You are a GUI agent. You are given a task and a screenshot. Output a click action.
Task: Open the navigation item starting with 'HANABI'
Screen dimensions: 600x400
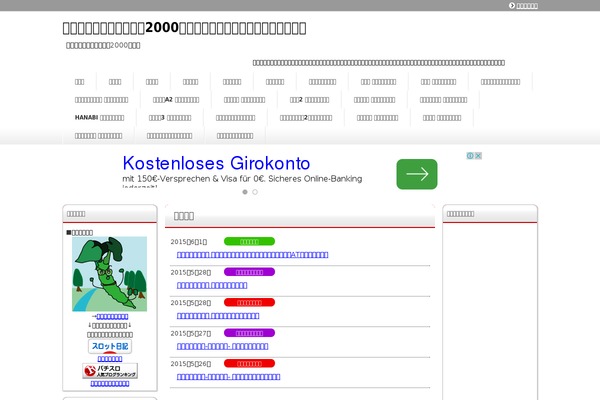[x=99, y=118]
